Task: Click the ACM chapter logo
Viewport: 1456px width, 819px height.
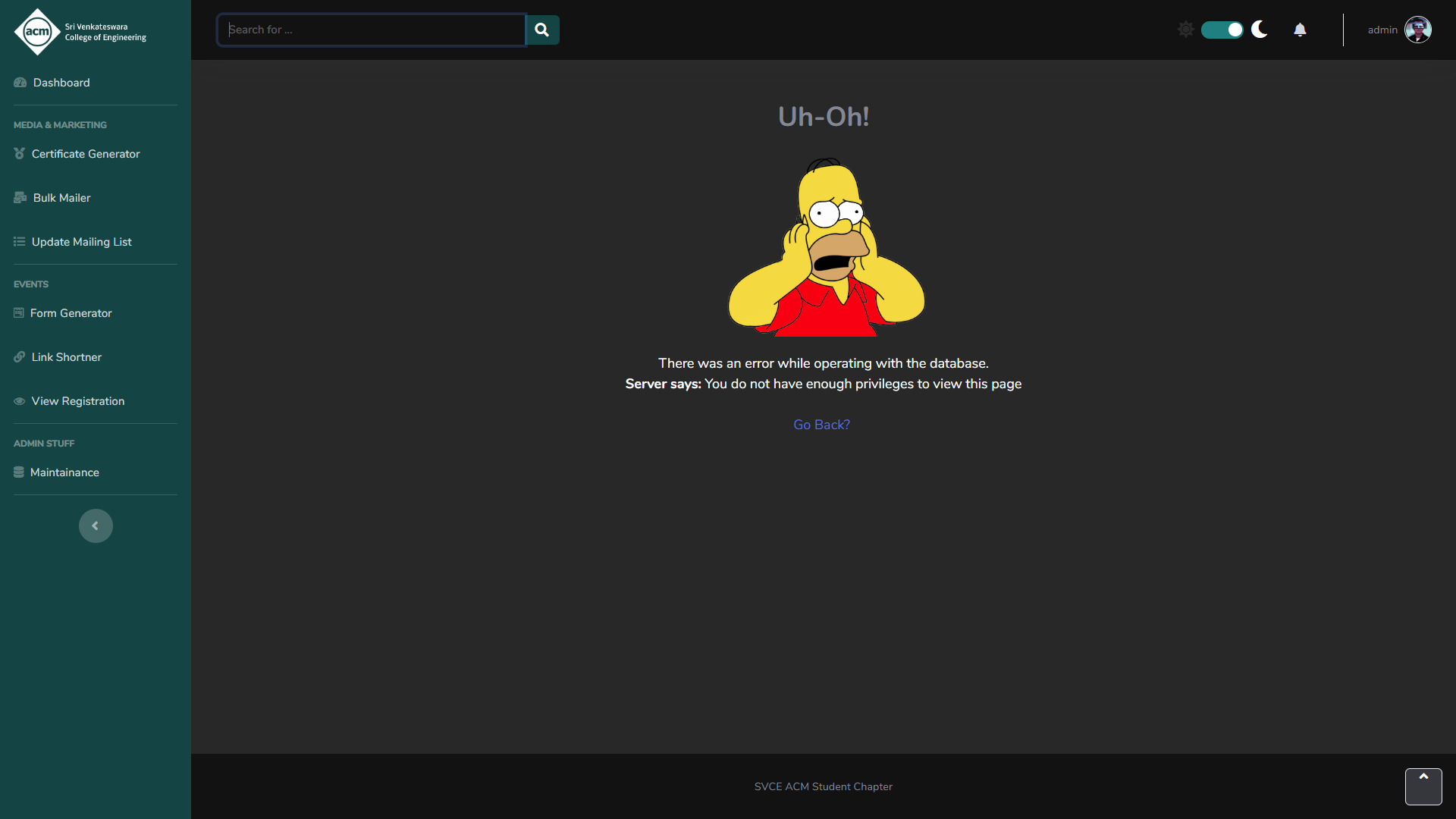Action: pyautogui.click(x=37, y=31)
